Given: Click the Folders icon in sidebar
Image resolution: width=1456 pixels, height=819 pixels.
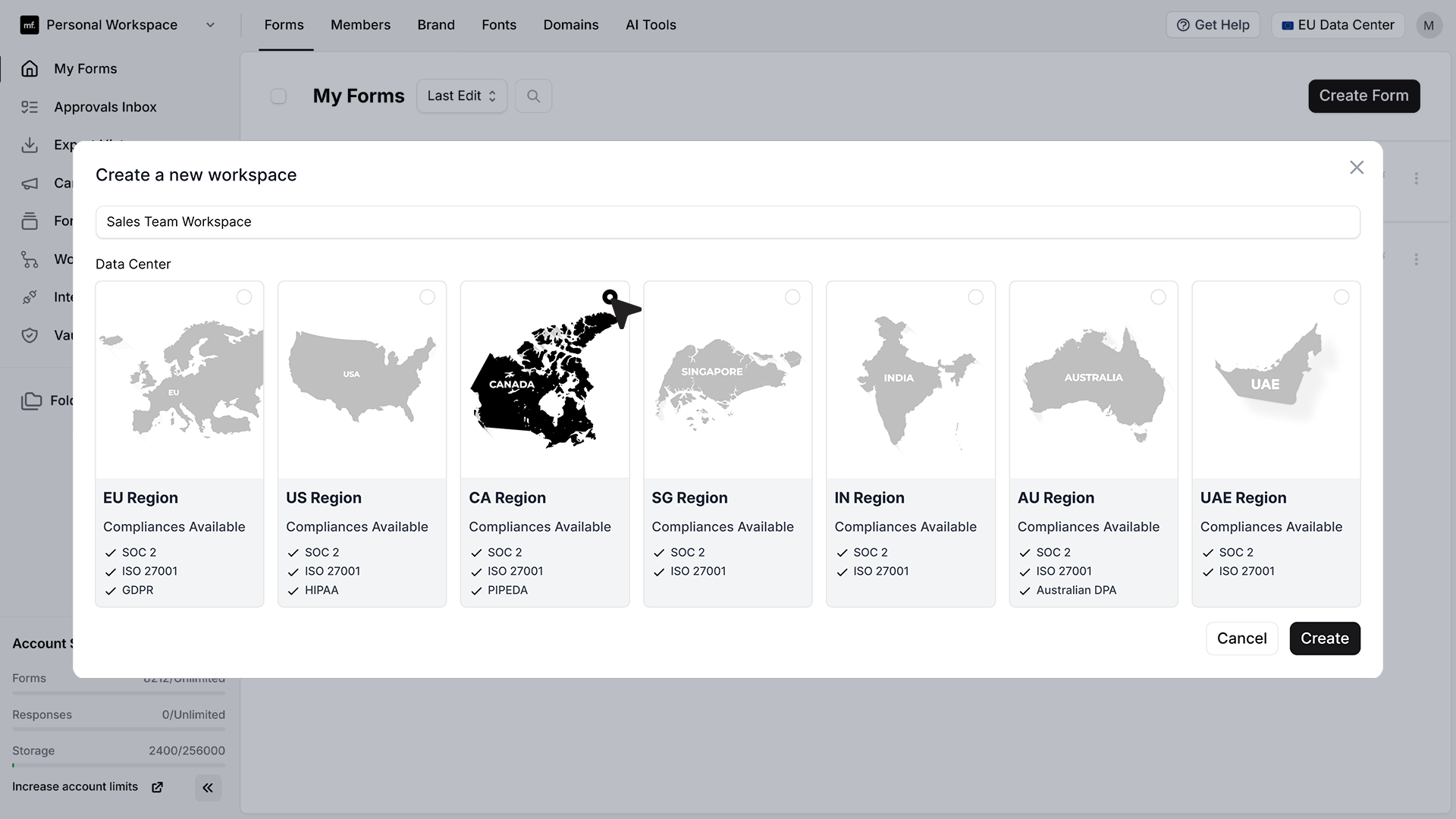Looking at the screenshot, I should pyautogui.click(x=32, y=400).
